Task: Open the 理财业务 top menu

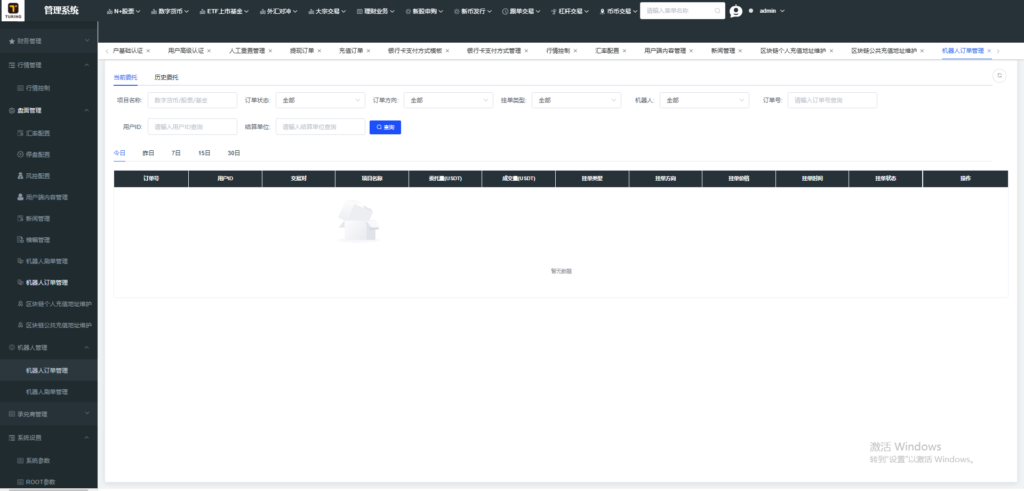Action: point(376,11)
